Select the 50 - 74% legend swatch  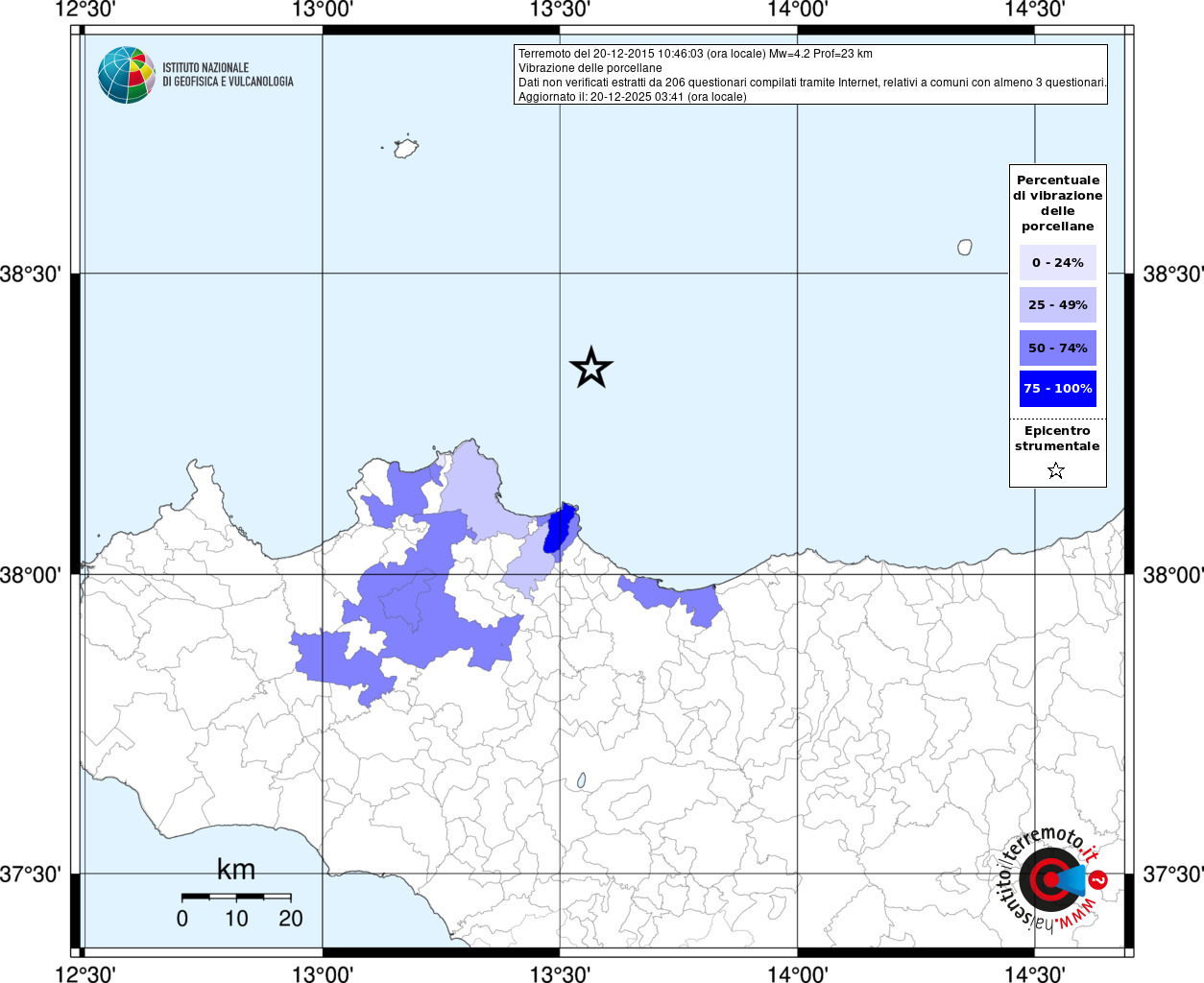point(1057,348)
